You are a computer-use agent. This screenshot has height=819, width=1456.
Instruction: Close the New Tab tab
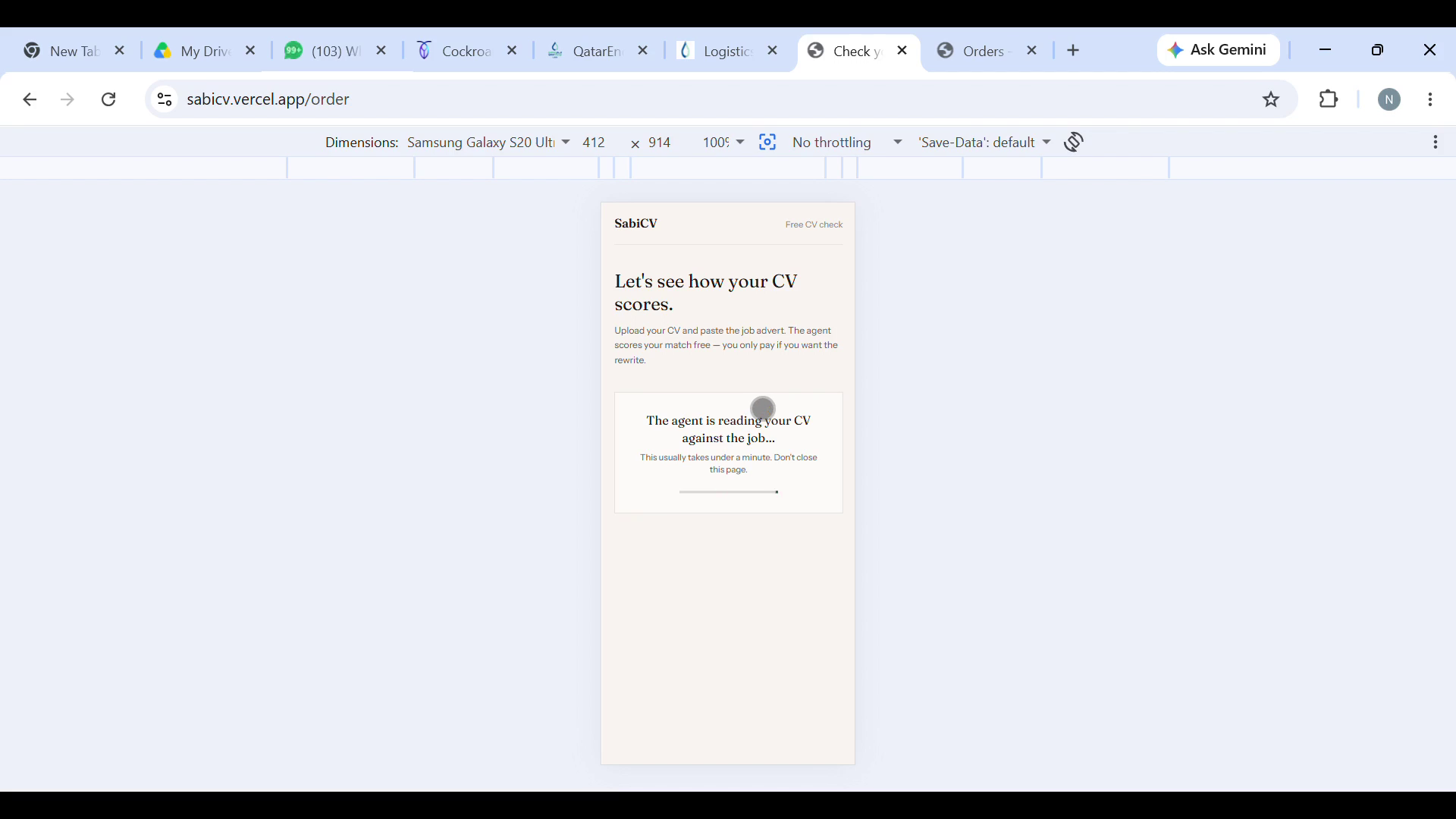[x=120, y=51]
